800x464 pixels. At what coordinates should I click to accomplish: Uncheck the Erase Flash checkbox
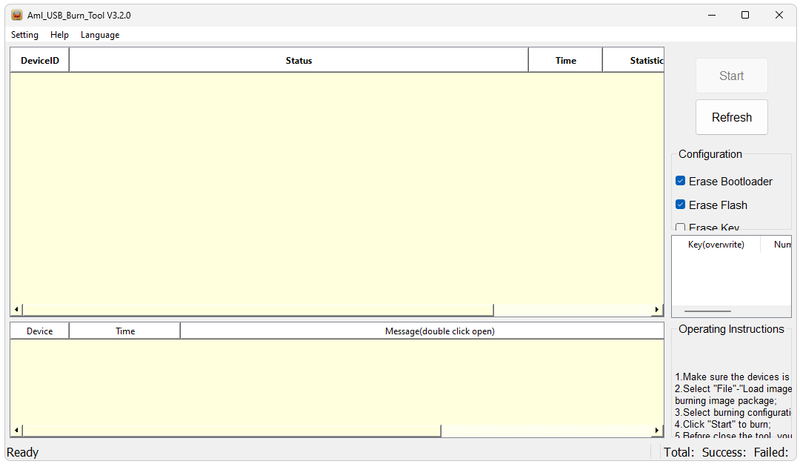(x=681, y=205)
